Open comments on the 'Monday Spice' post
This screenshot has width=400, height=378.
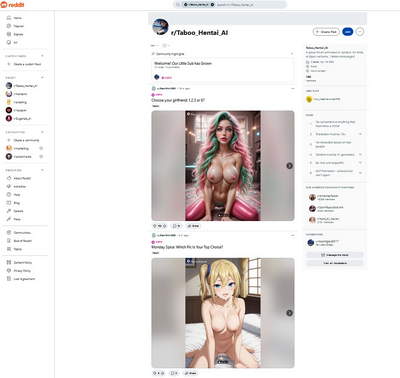tap(175, 373)
